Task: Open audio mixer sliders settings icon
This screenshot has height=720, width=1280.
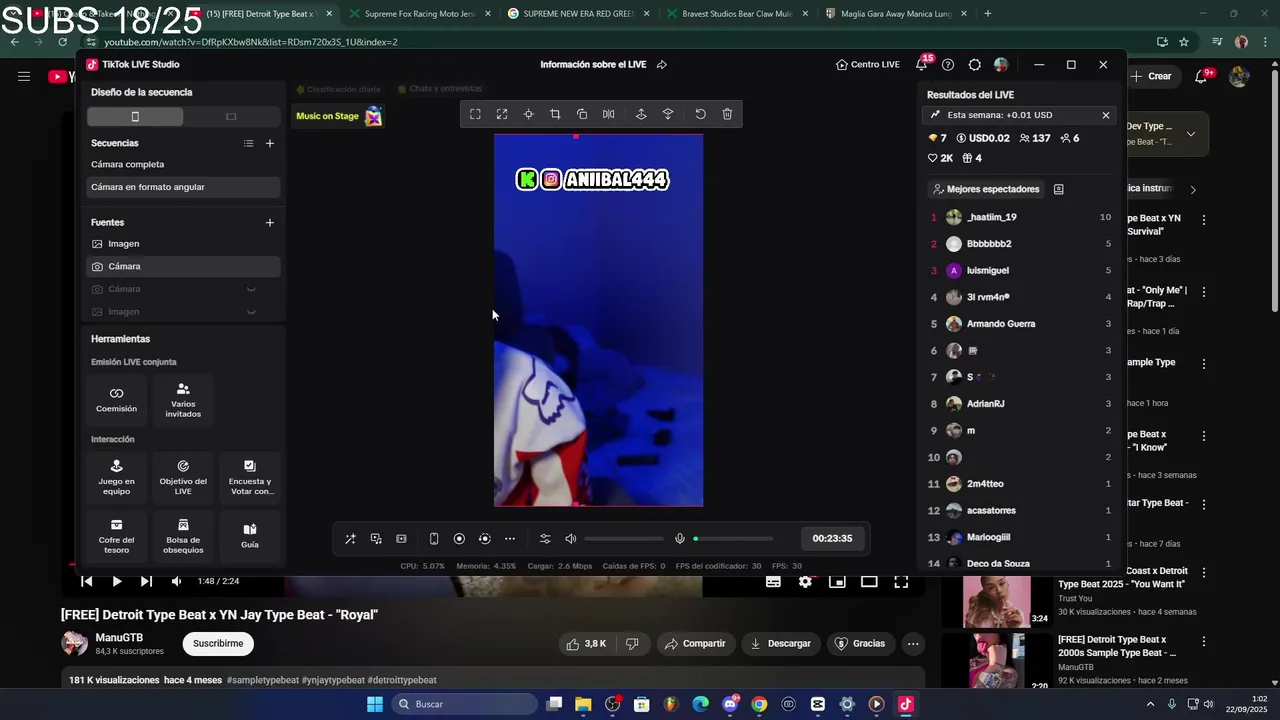Action: [x=545, y=539]
